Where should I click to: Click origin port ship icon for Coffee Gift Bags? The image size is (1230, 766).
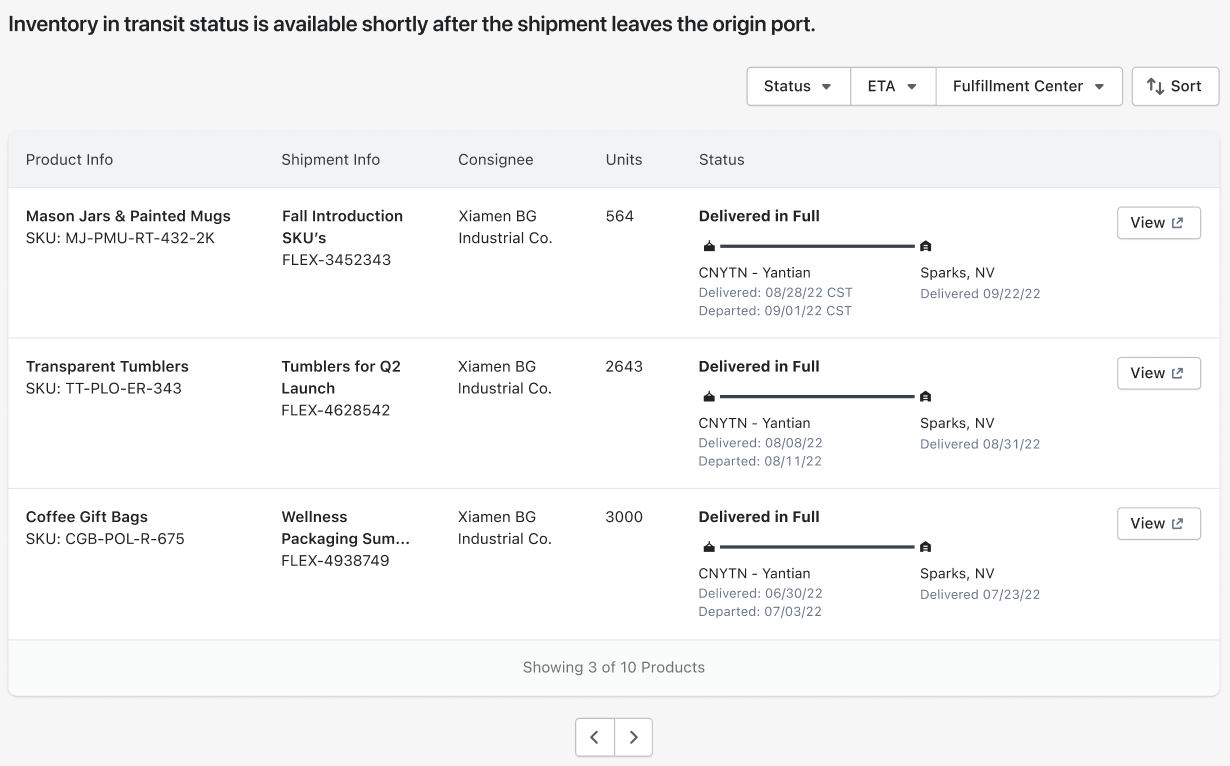coord(709,547)
